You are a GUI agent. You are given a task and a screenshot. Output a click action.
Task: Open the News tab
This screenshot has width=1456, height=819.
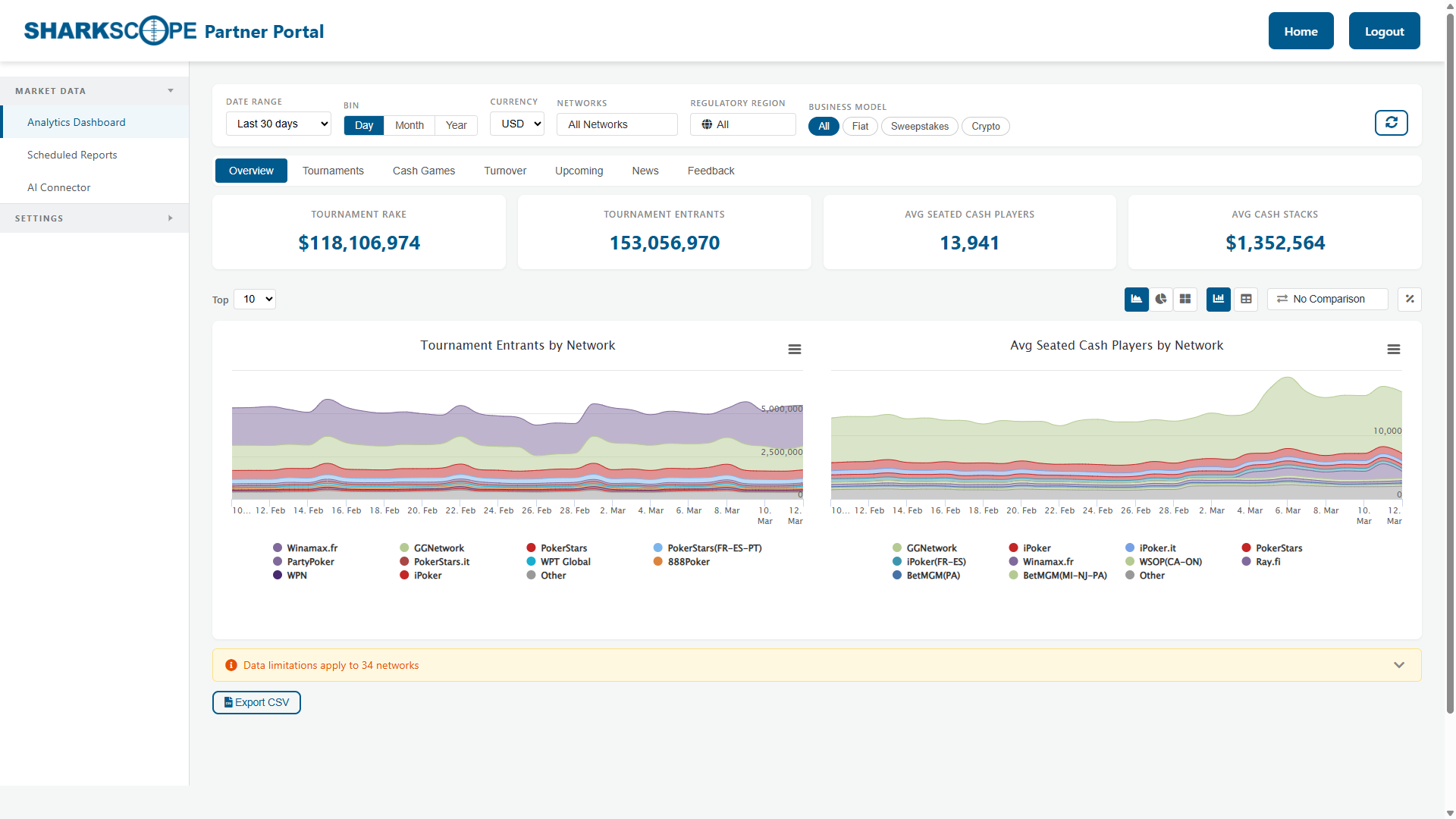(645, 171)
